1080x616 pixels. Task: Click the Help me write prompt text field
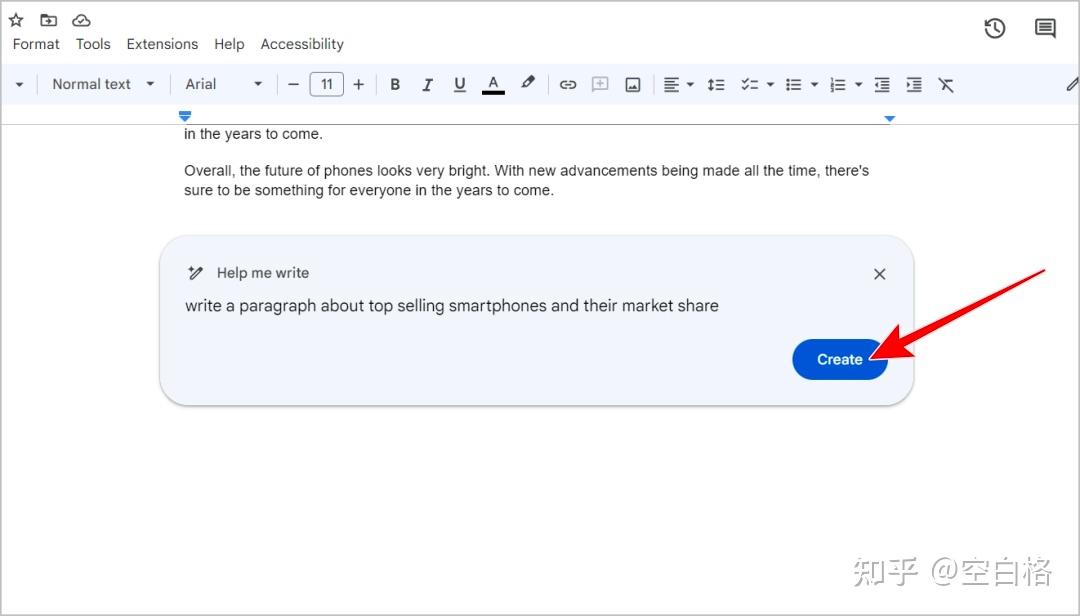coord(451,306)
